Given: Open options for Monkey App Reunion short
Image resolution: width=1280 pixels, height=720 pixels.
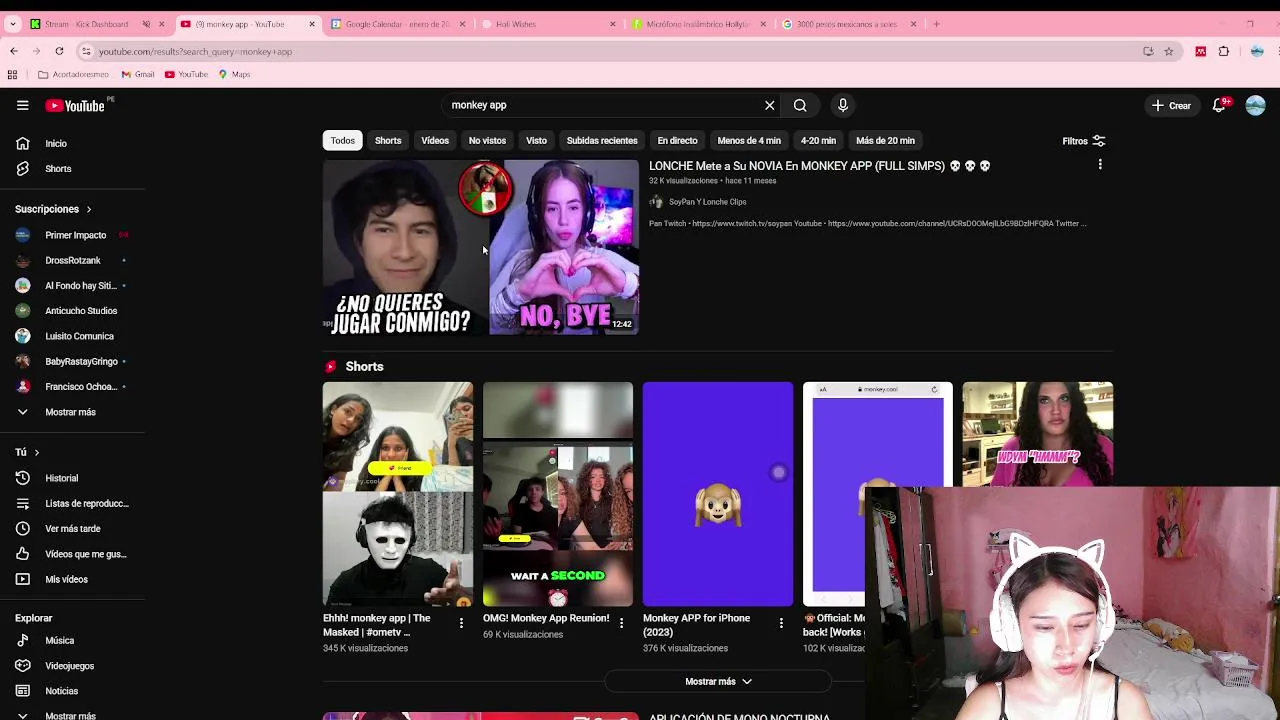Looking at the screenshot, I should tap(621, 623).
